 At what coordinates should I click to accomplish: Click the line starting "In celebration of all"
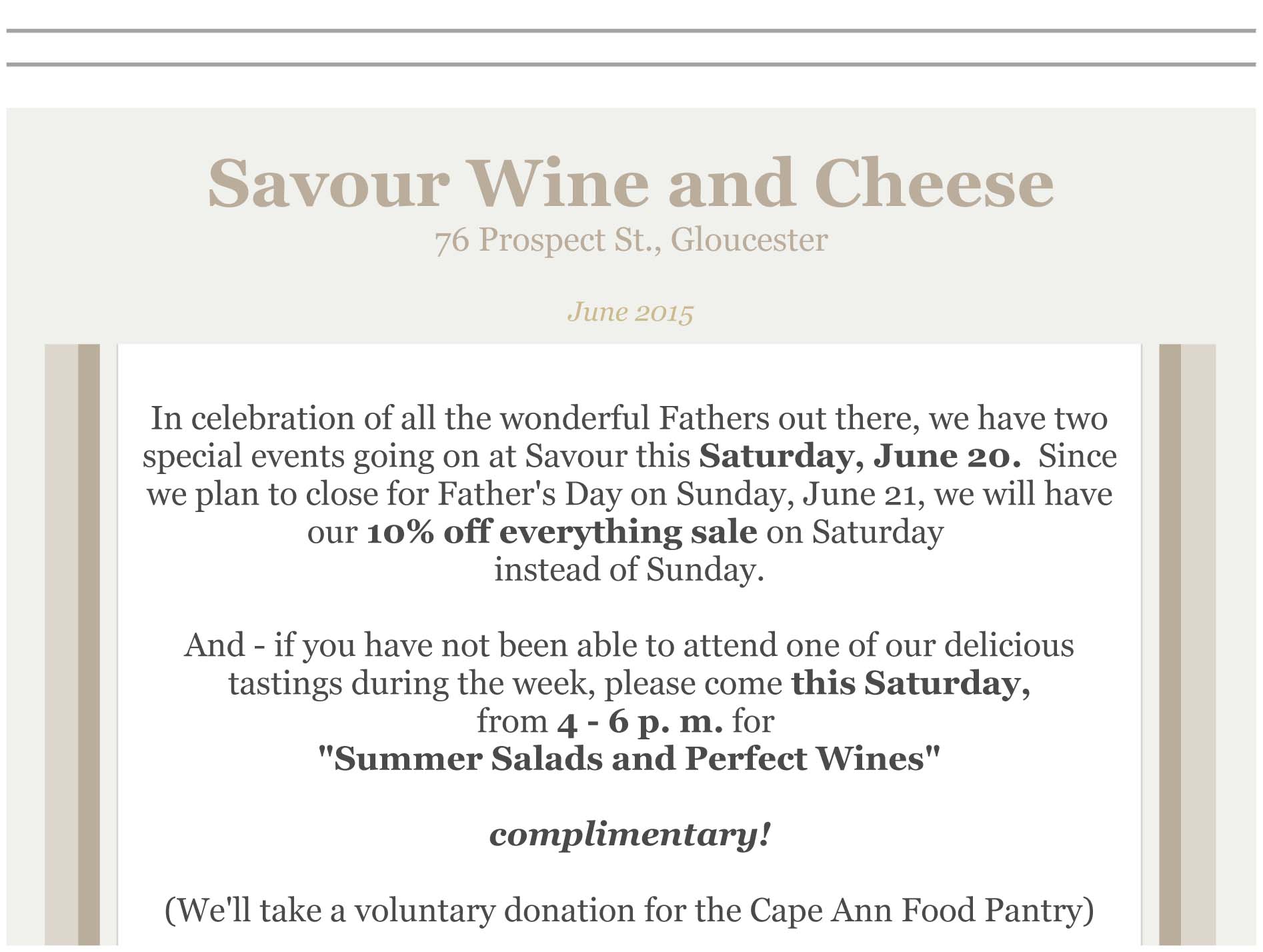click(629, 419)
